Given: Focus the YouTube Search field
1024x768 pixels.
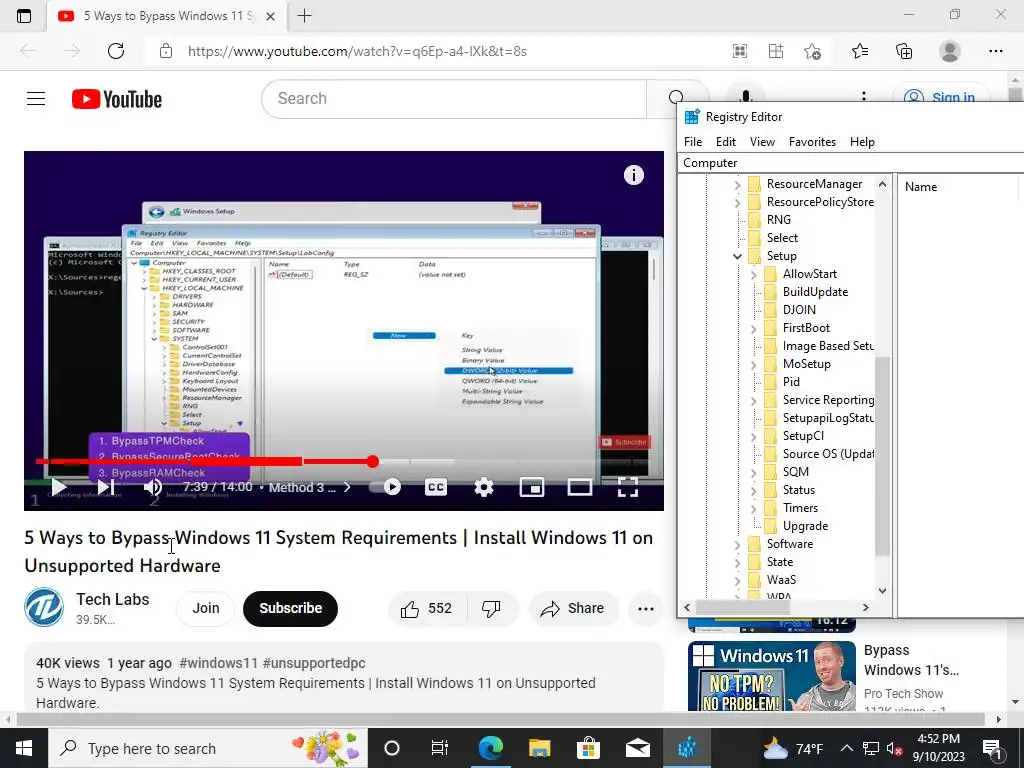Looking at the screenshot, I should click(x=454, y=99).
